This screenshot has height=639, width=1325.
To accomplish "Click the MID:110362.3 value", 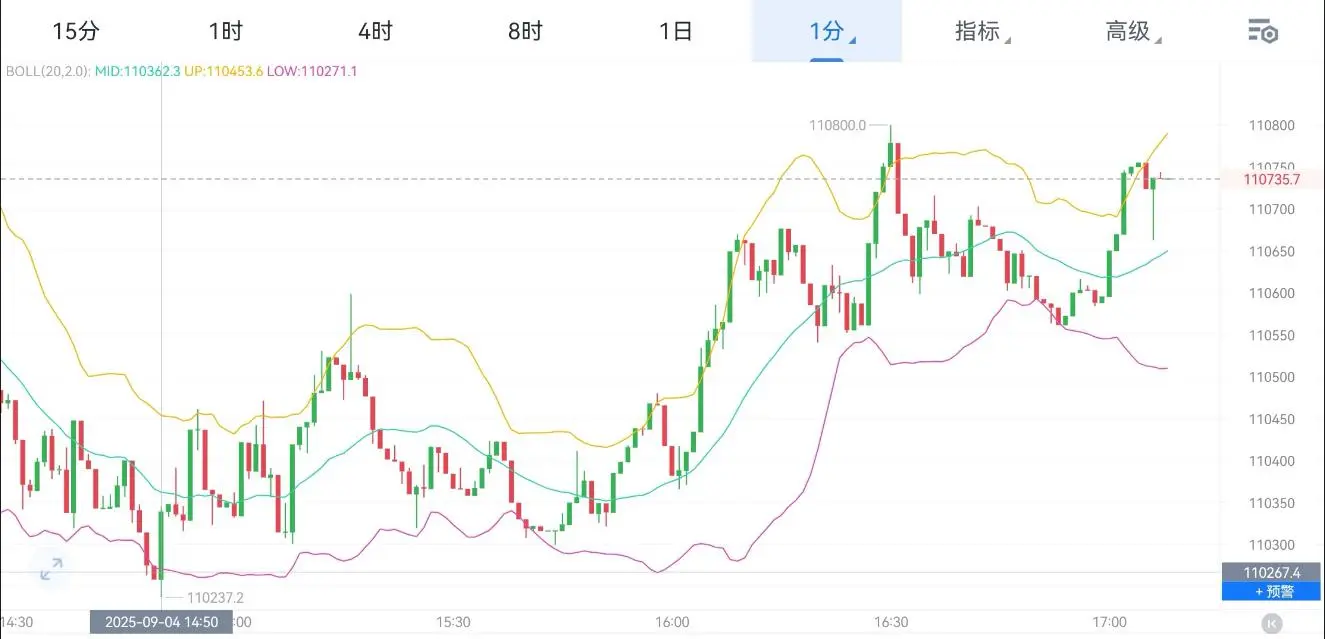I will (138, 71).
